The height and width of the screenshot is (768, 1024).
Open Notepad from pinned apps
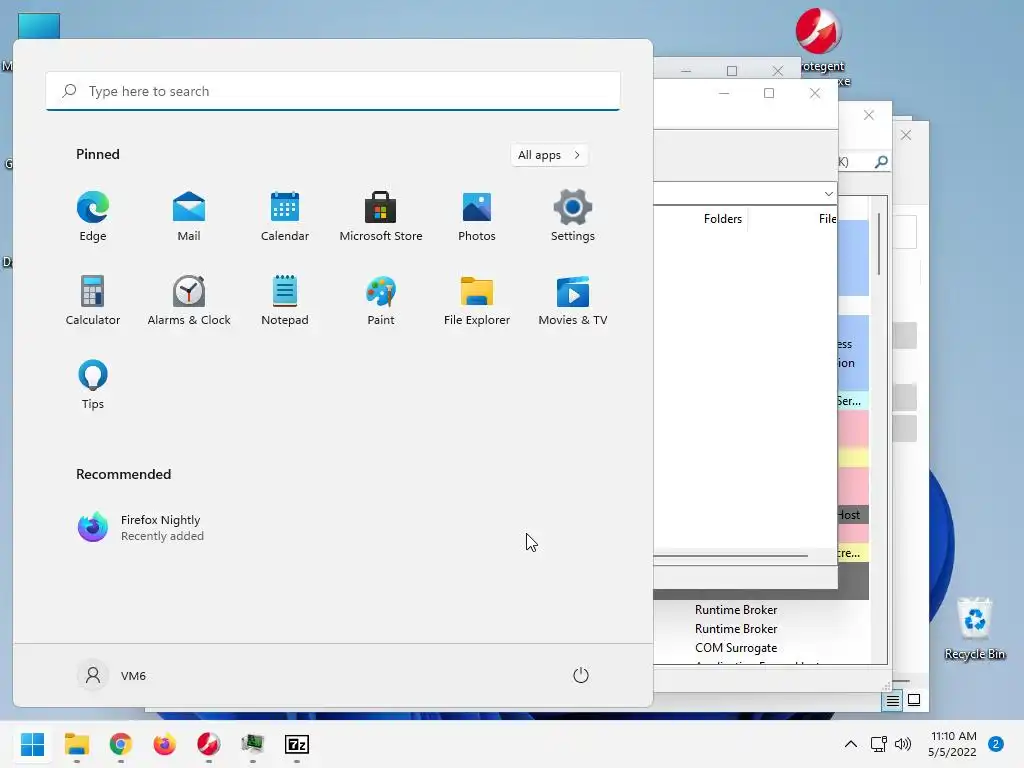coord(285,300)
